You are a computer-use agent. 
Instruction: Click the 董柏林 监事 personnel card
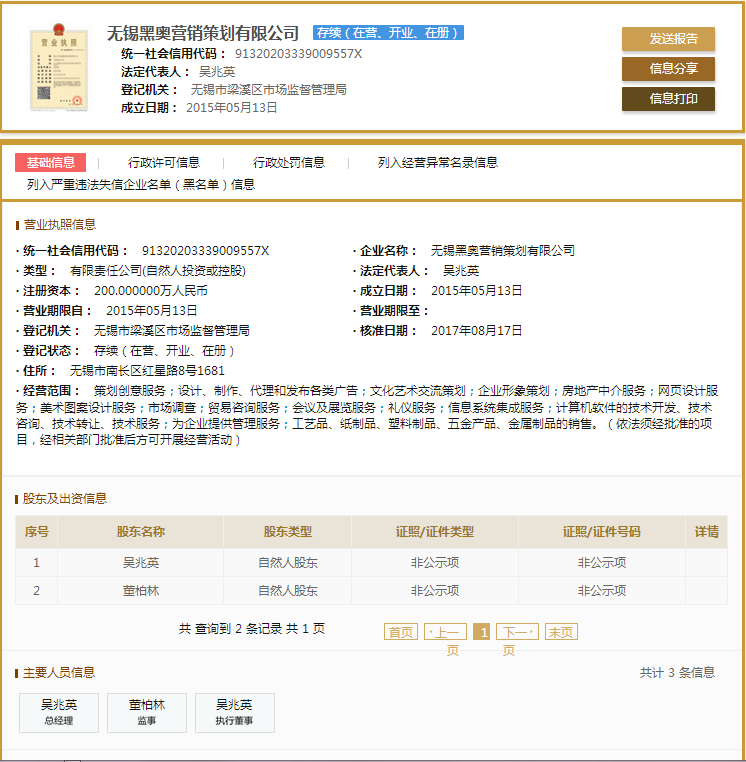[146, 712]
